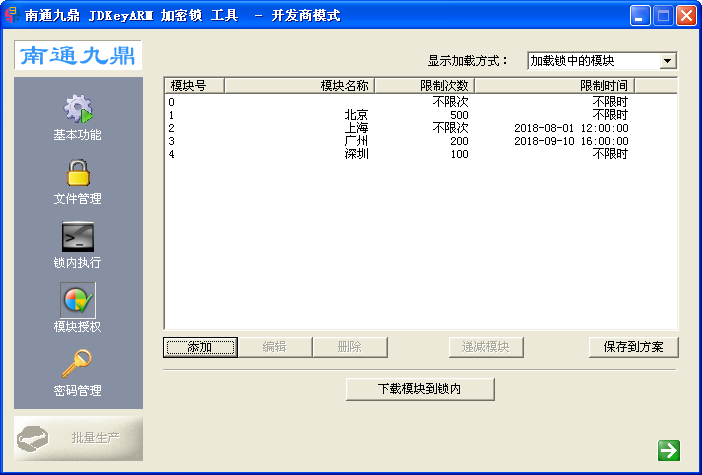Click the 添加 button
The width and height of the screenshot is (702, 475).
coord(200,347)
